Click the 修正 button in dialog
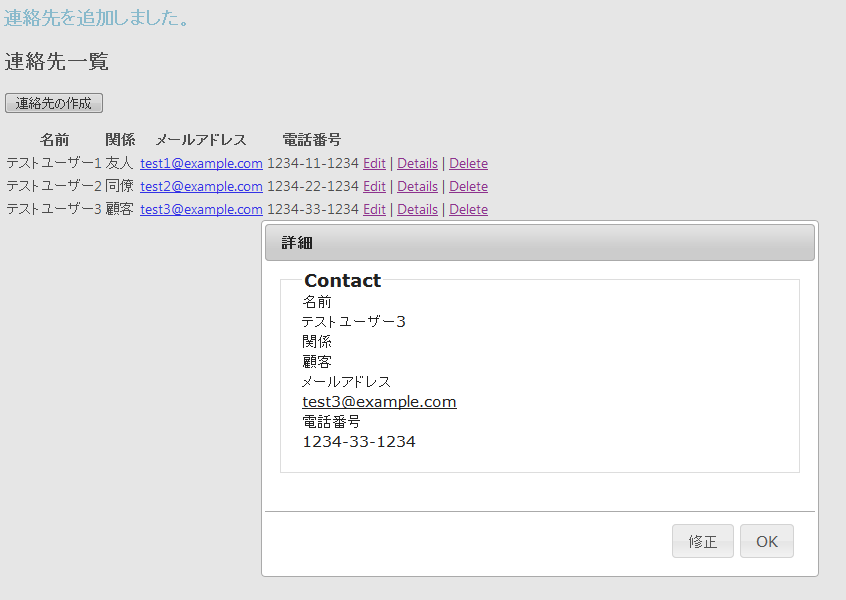 click(702, 541)
